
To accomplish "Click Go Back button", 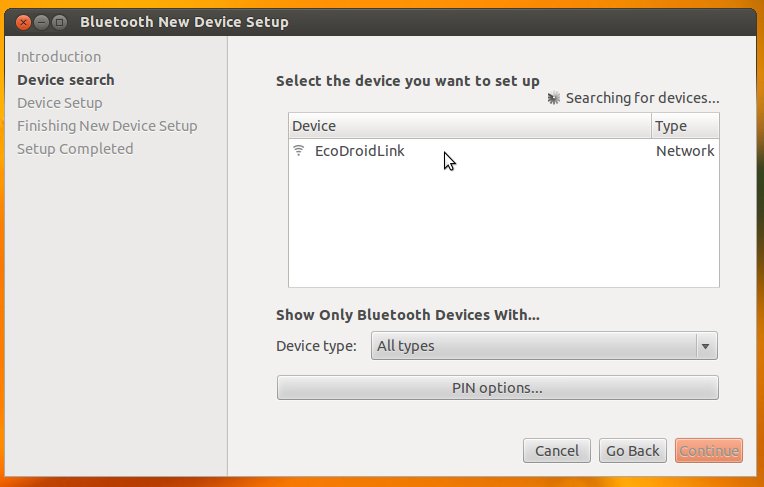I will [x=633, y=451].
